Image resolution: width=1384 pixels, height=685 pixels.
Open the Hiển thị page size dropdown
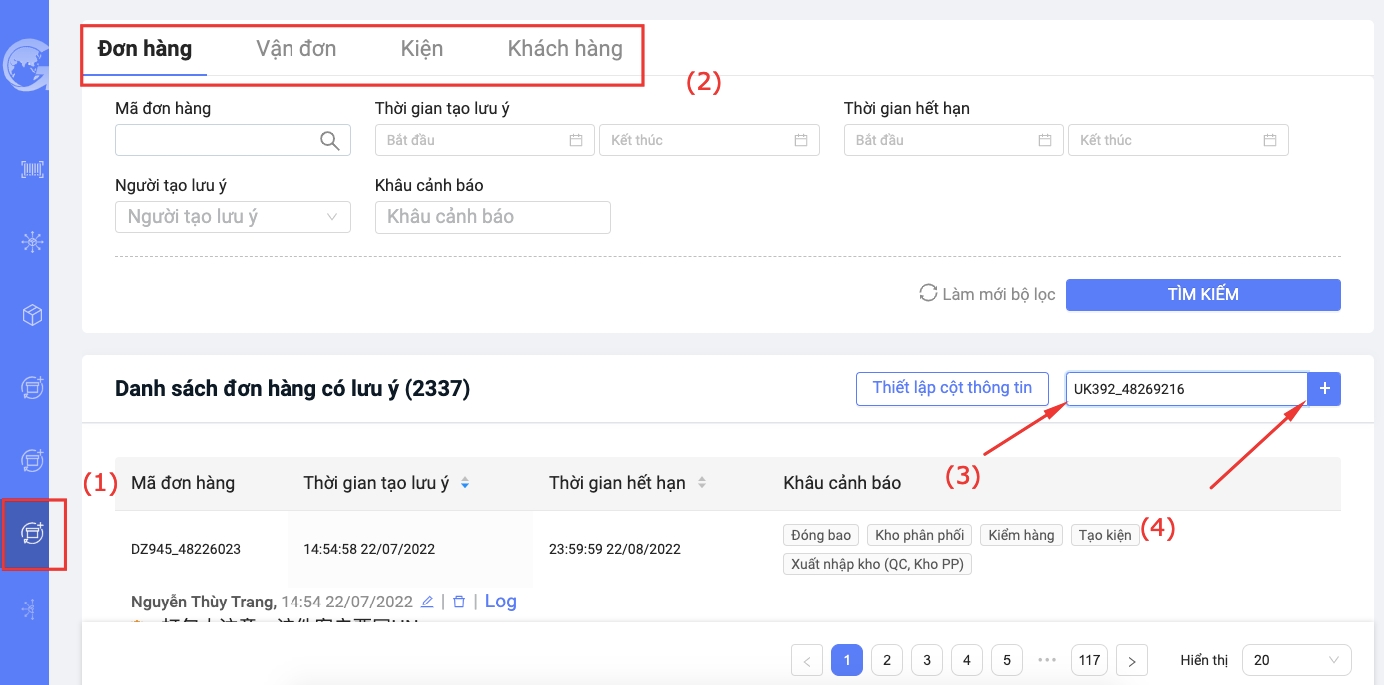click(x=1296, y=660)
